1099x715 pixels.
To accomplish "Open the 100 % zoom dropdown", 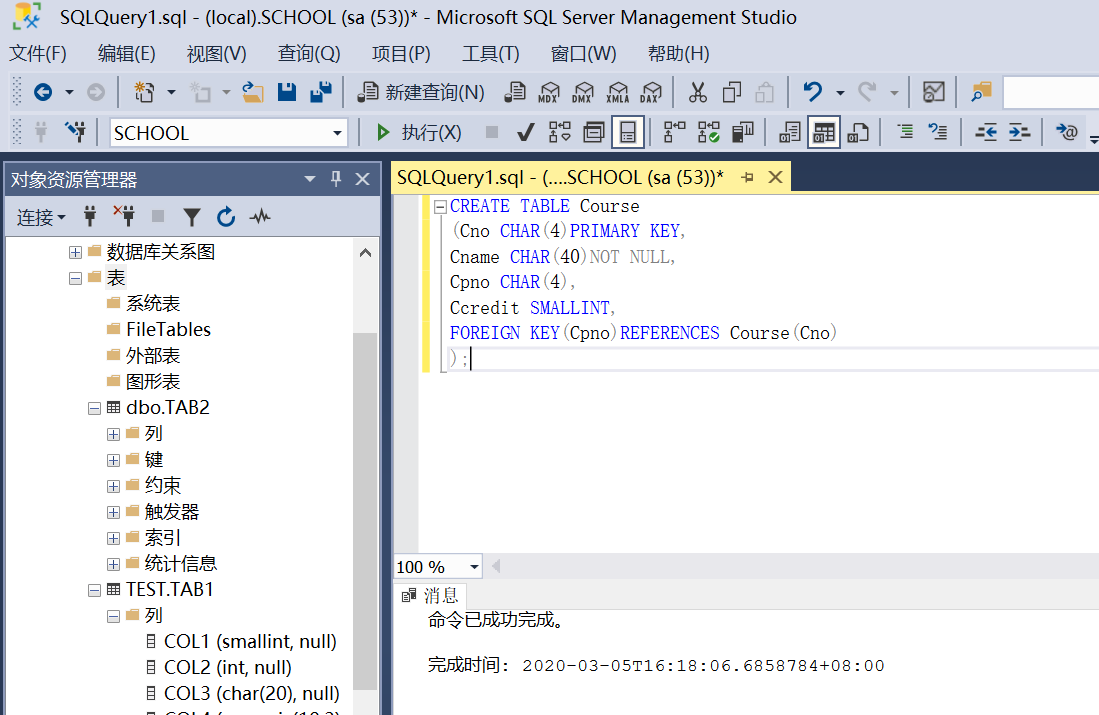I will 475,566.
